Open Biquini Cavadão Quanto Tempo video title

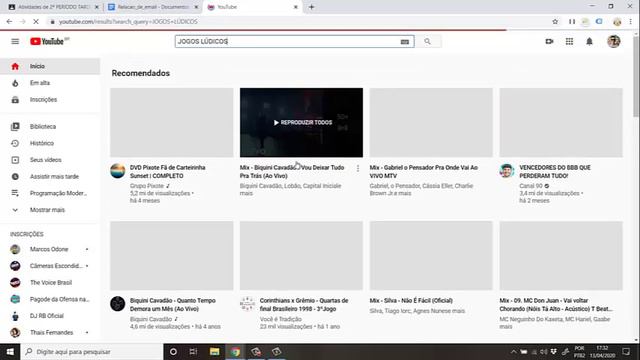tap(173, 304)
